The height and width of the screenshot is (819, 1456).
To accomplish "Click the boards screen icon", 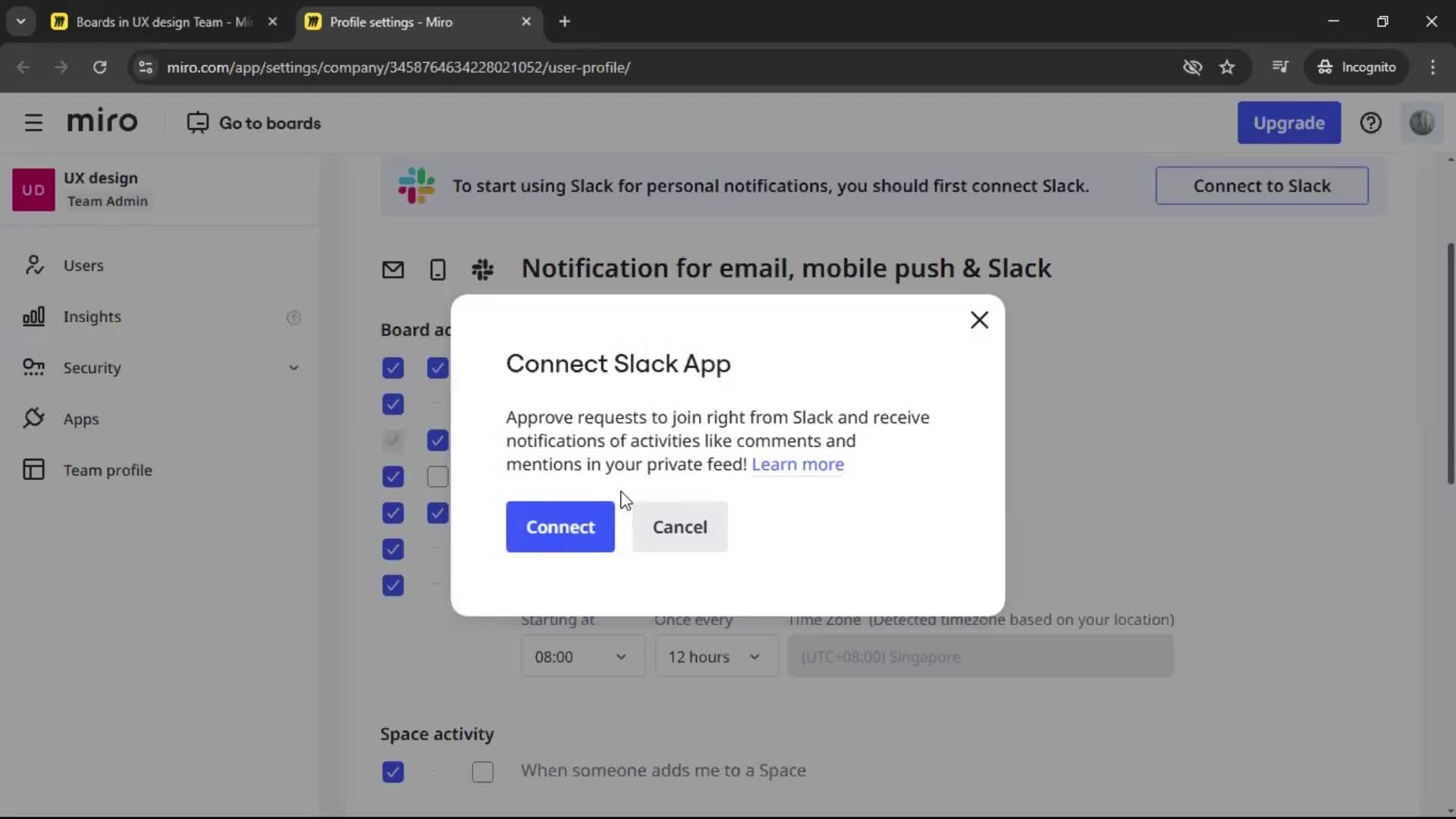I will 197,123.
